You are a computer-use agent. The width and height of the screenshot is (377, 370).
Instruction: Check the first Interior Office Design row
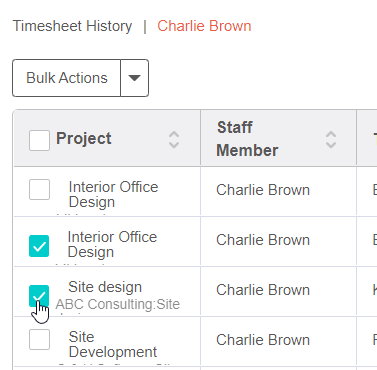coord(39,189)
